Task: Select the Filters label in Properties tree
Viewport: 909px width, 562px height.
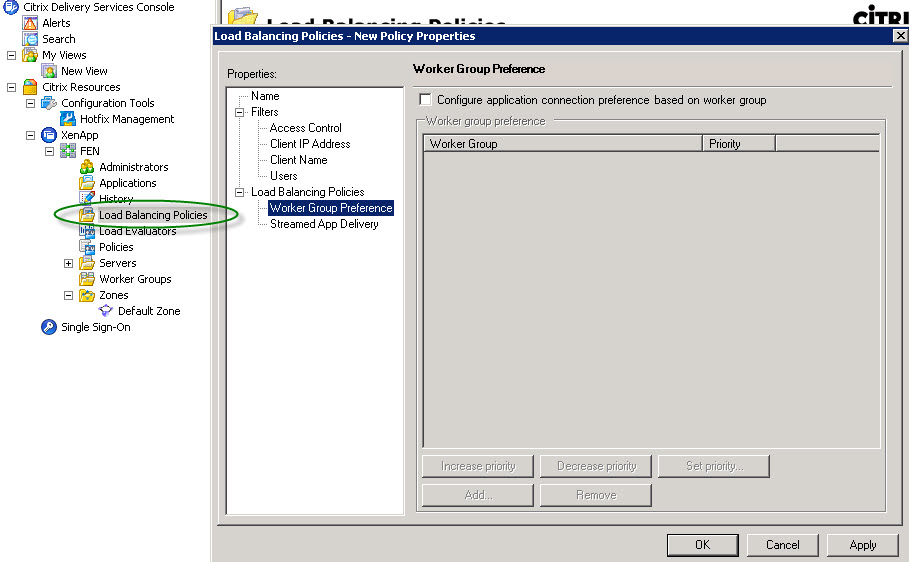Action: pos(264,112)
